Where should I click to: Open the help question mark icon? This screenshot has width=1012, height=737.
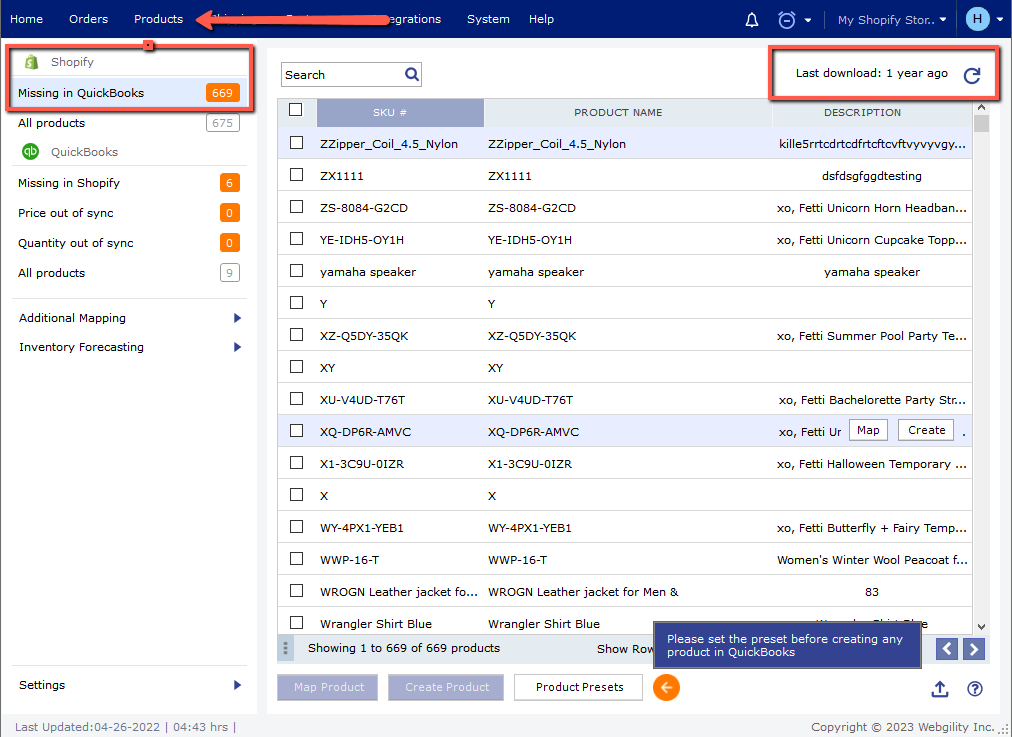click(x=975, y=689)
